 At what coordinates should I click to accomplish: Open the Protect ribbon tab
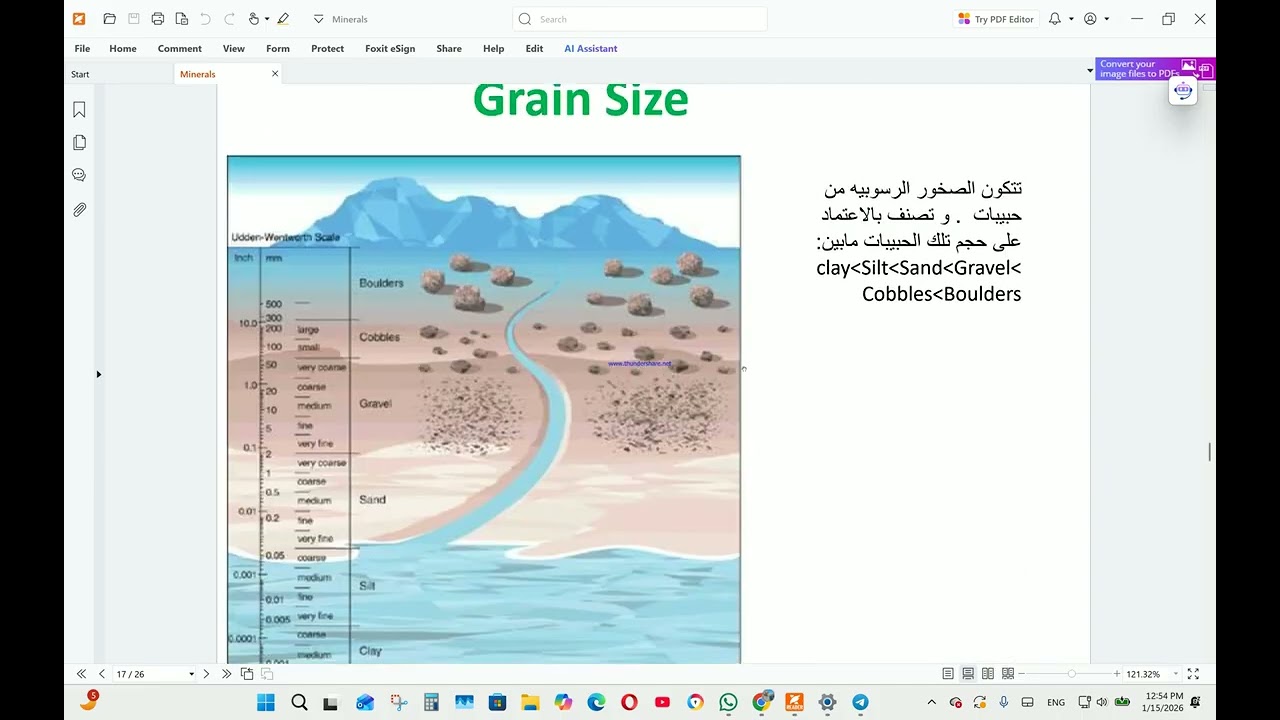click(327, 48)
